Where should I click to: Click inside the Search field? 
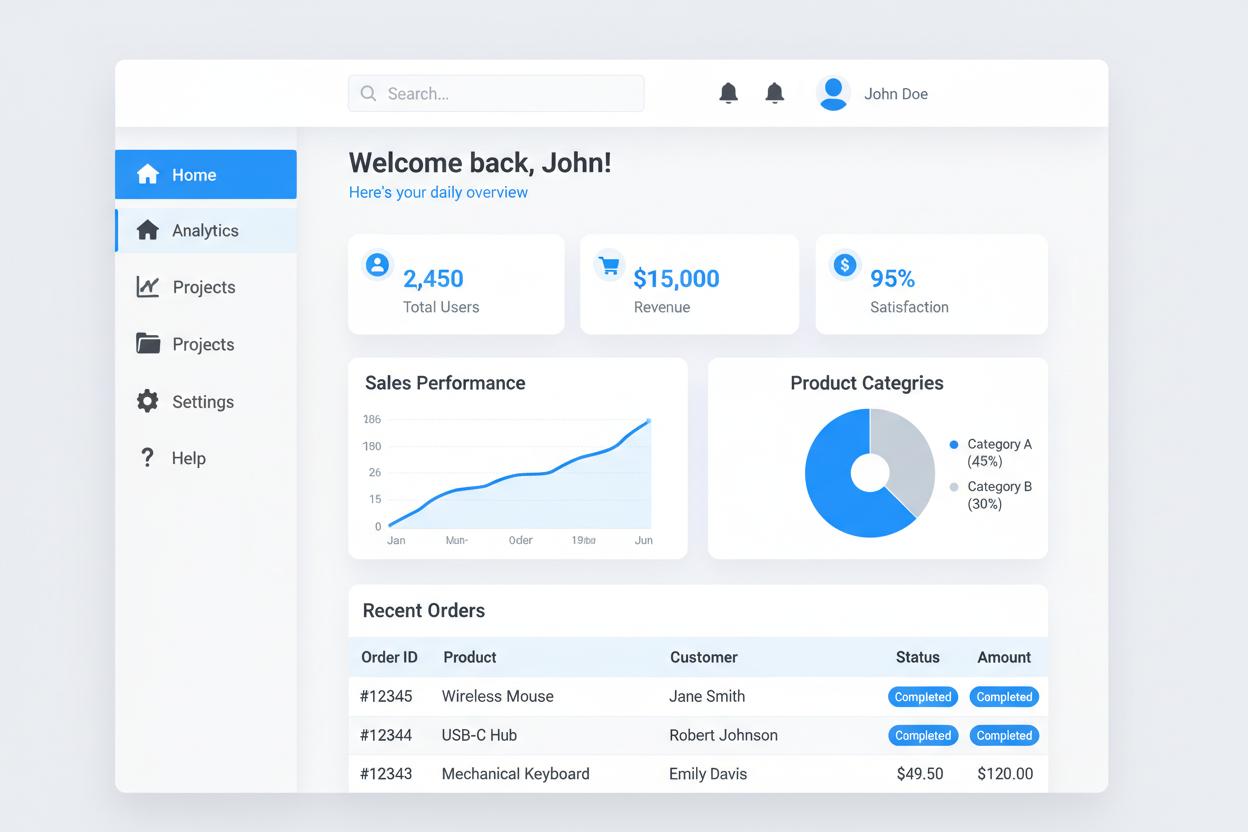click(495, 93)
